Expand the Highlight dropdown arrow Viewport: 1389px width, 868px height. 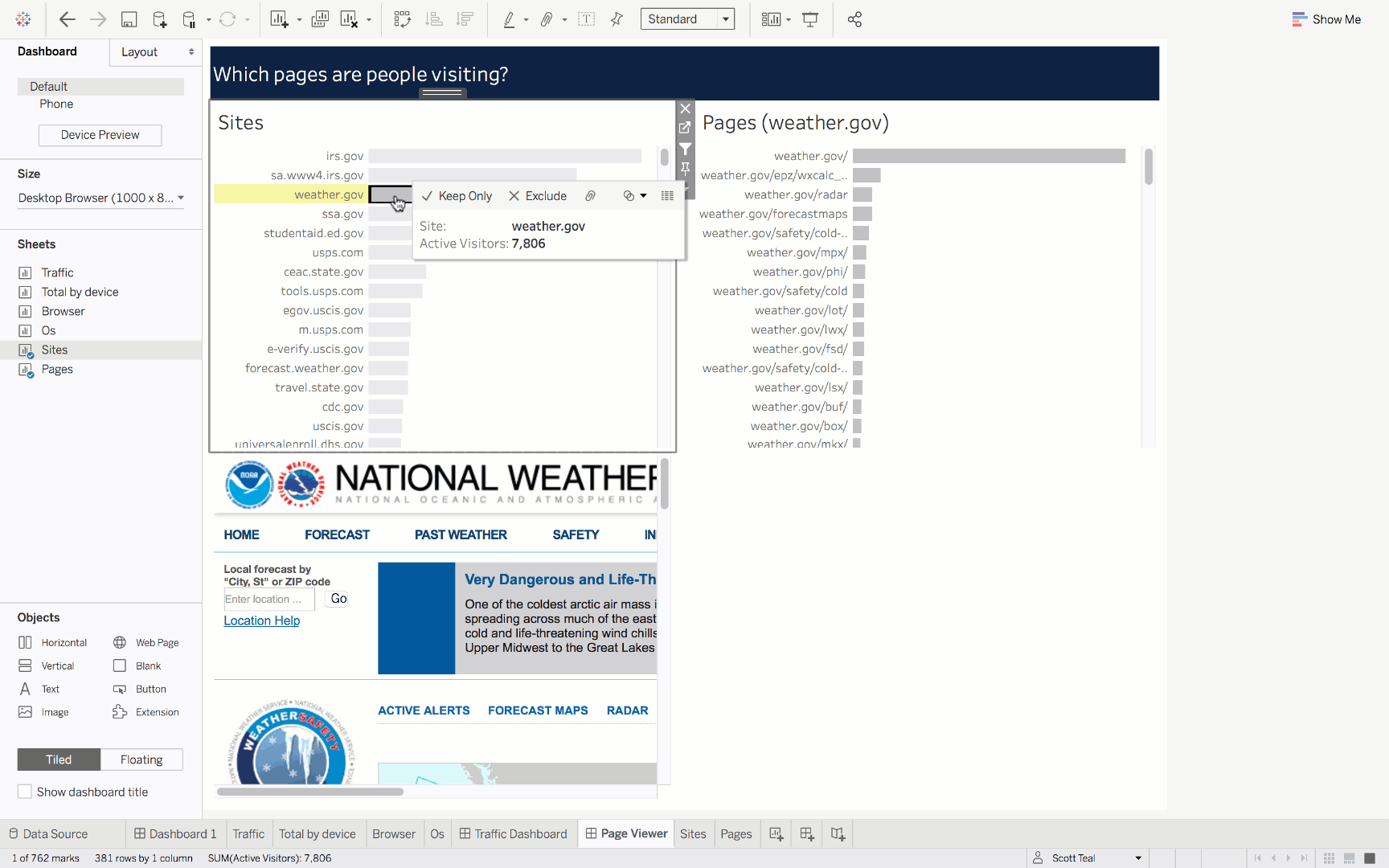click(527, 20)
